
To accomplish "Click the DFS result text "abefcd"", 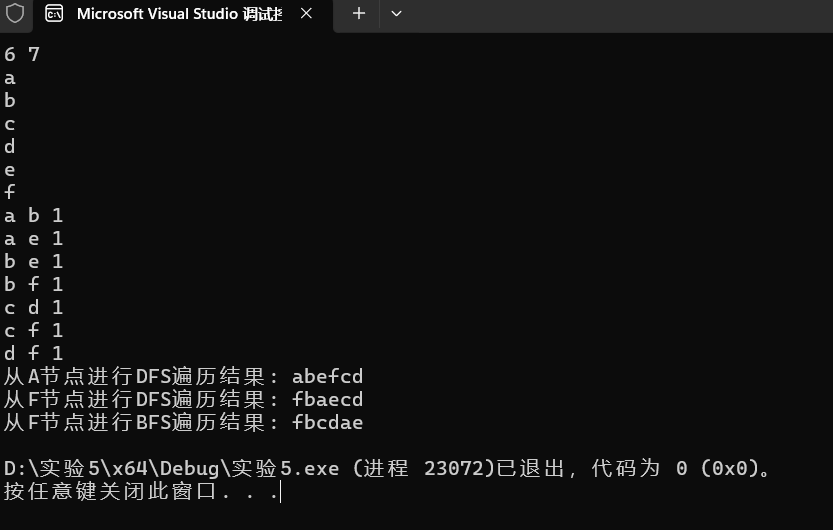I will coord(327,376).
